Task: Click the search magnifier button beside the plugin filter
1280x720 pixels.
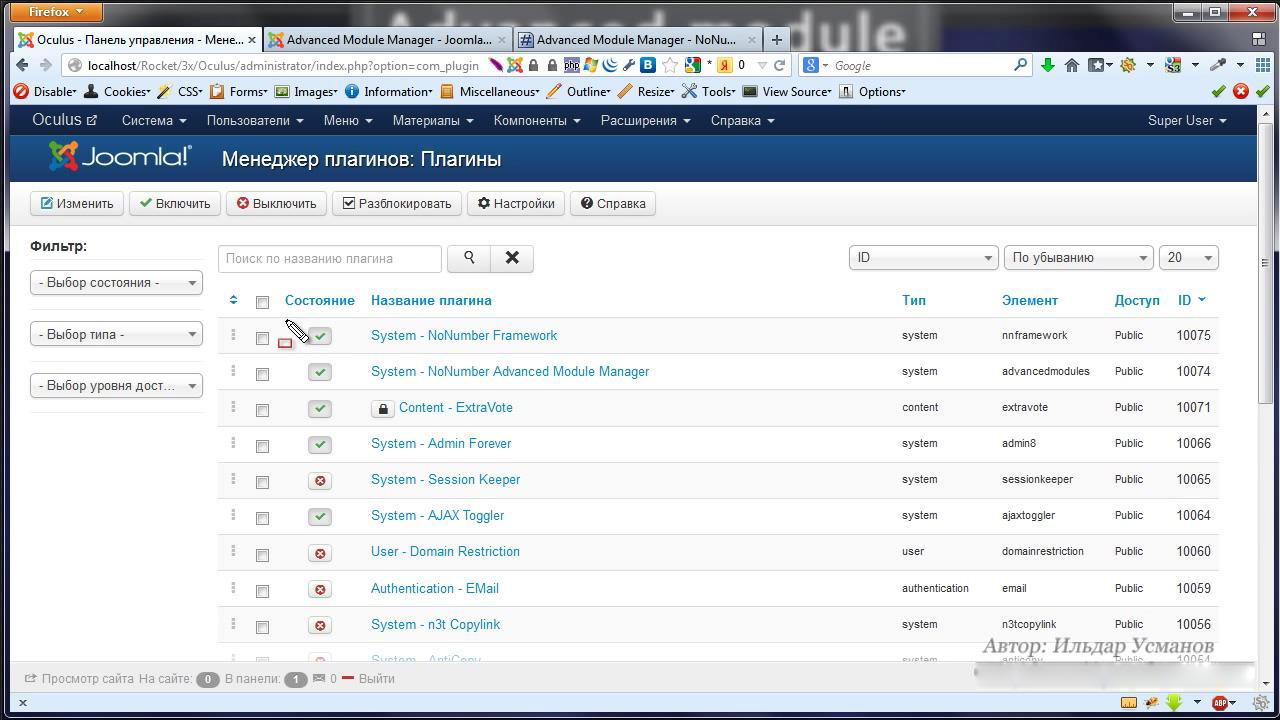Action: point(468,258)
